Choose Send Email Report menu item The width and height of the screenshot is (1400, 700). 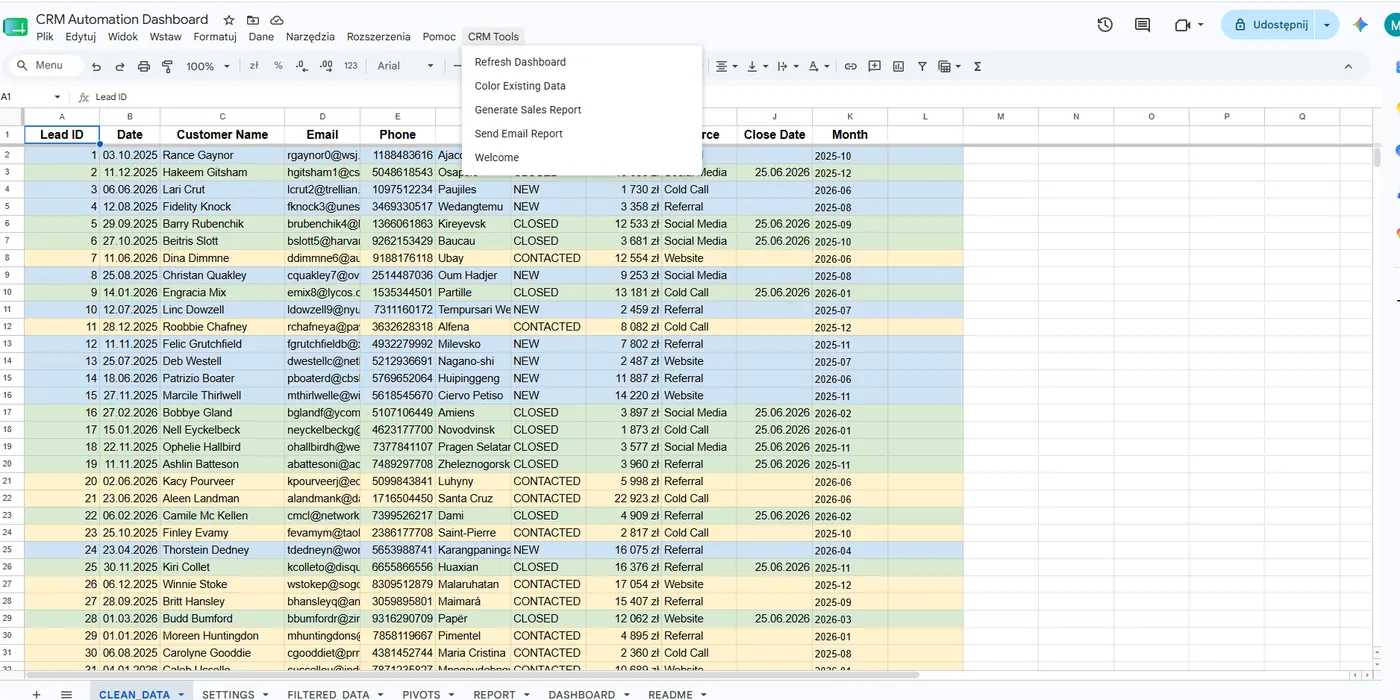tap(582, 134)
